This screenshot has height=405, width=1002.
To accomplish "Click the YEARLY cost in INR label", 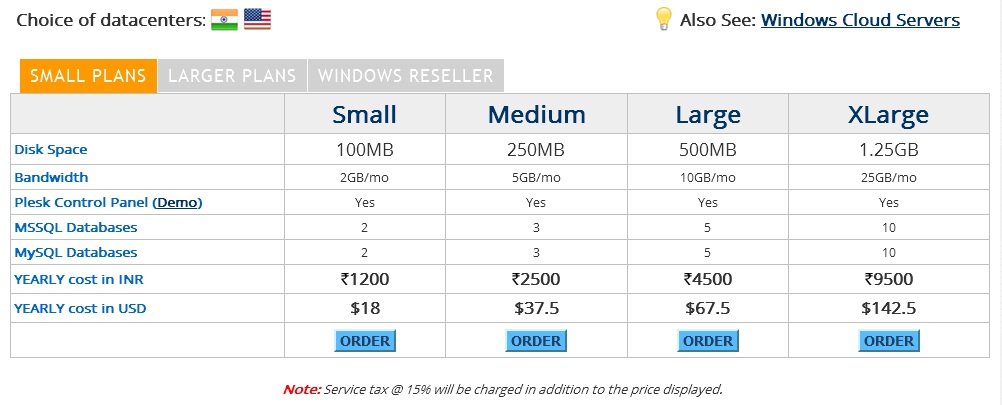I will (x=74, y=279).
